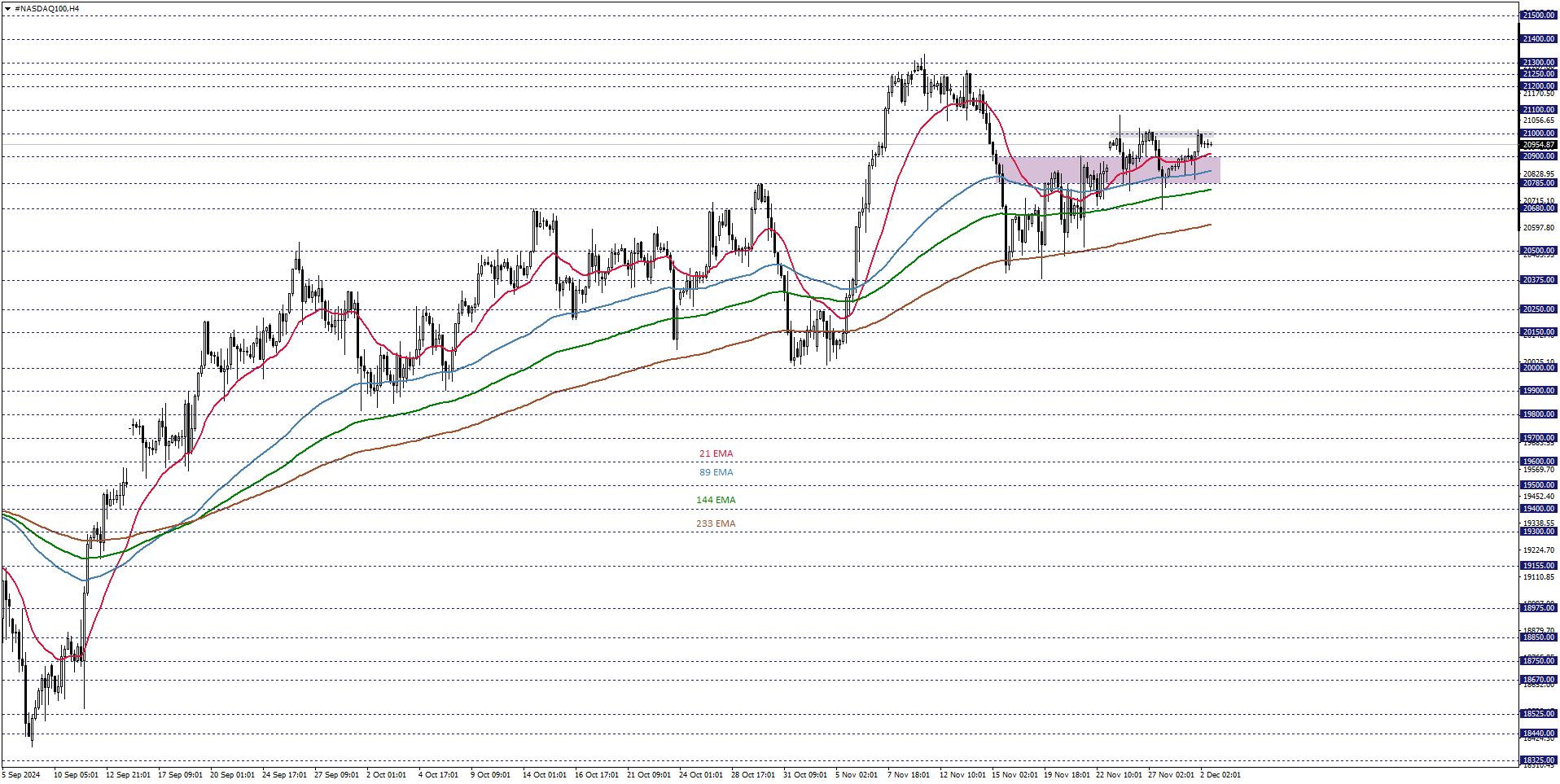Click the 12 Nov 10:01 time label

pos(962,774)
